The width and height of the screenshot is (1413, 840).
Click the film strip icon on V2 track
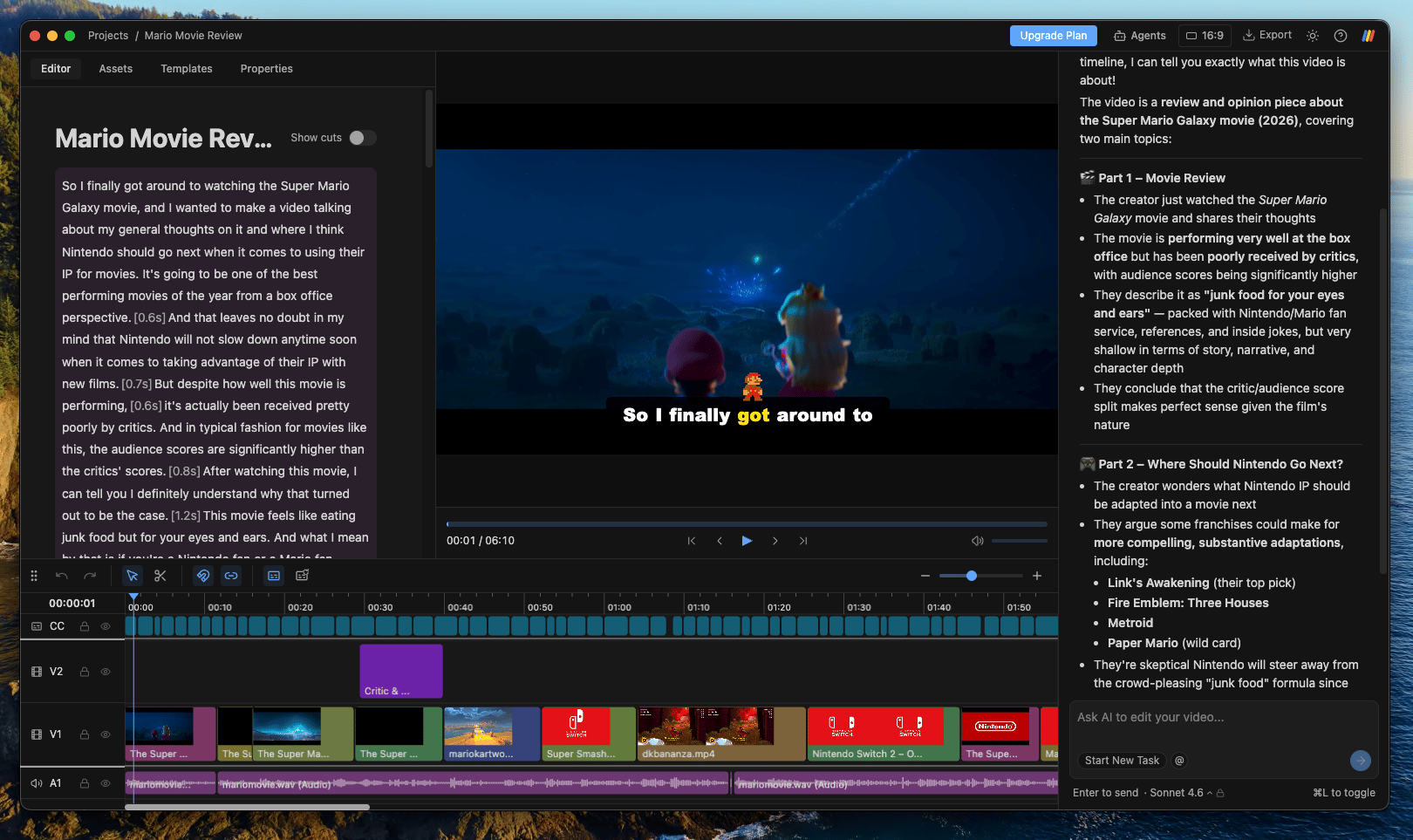pyautogui.click(x=37, y=672)
